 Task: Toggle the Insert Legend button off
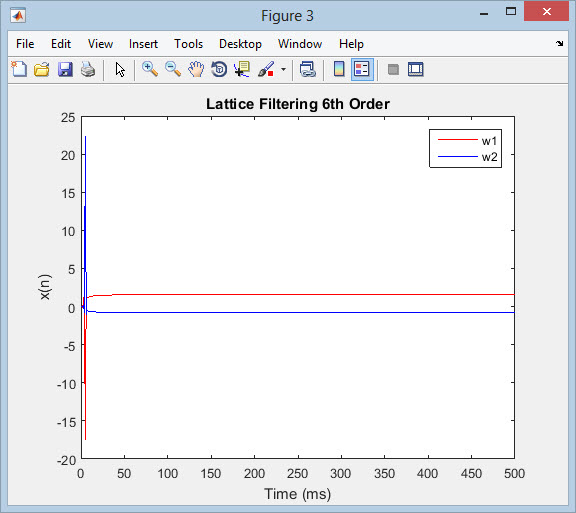[362, 69]
